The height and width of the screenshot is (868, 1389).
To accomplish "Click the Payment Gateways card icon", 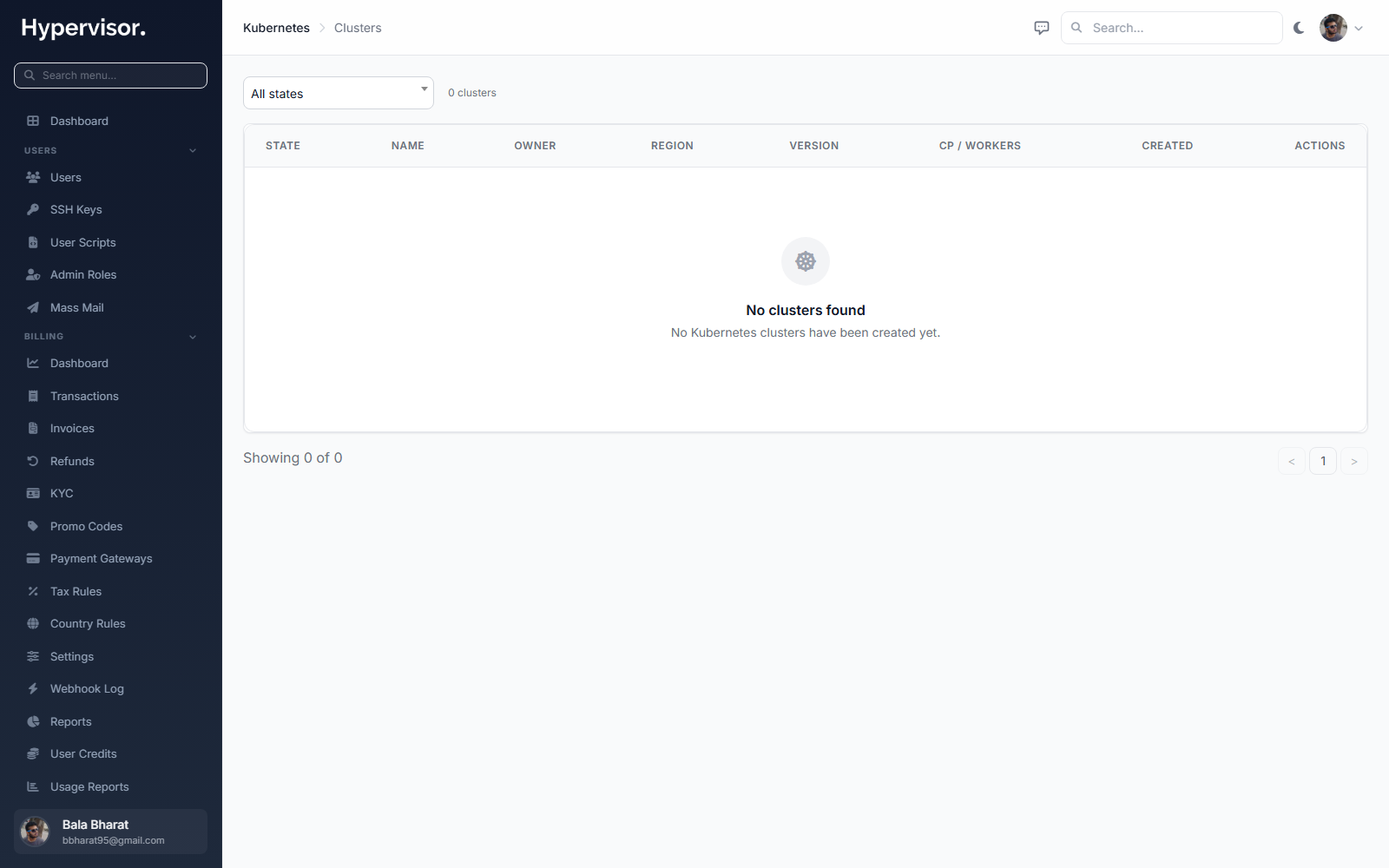I will click(x=33, y=558).
